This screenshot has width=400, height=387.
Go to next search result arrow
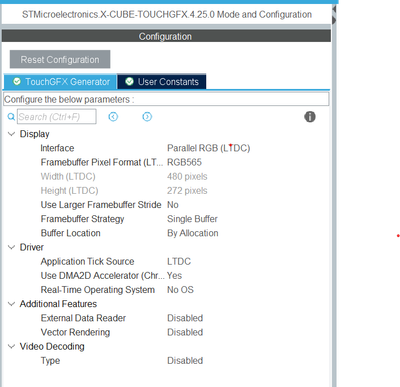click(147, 117)
